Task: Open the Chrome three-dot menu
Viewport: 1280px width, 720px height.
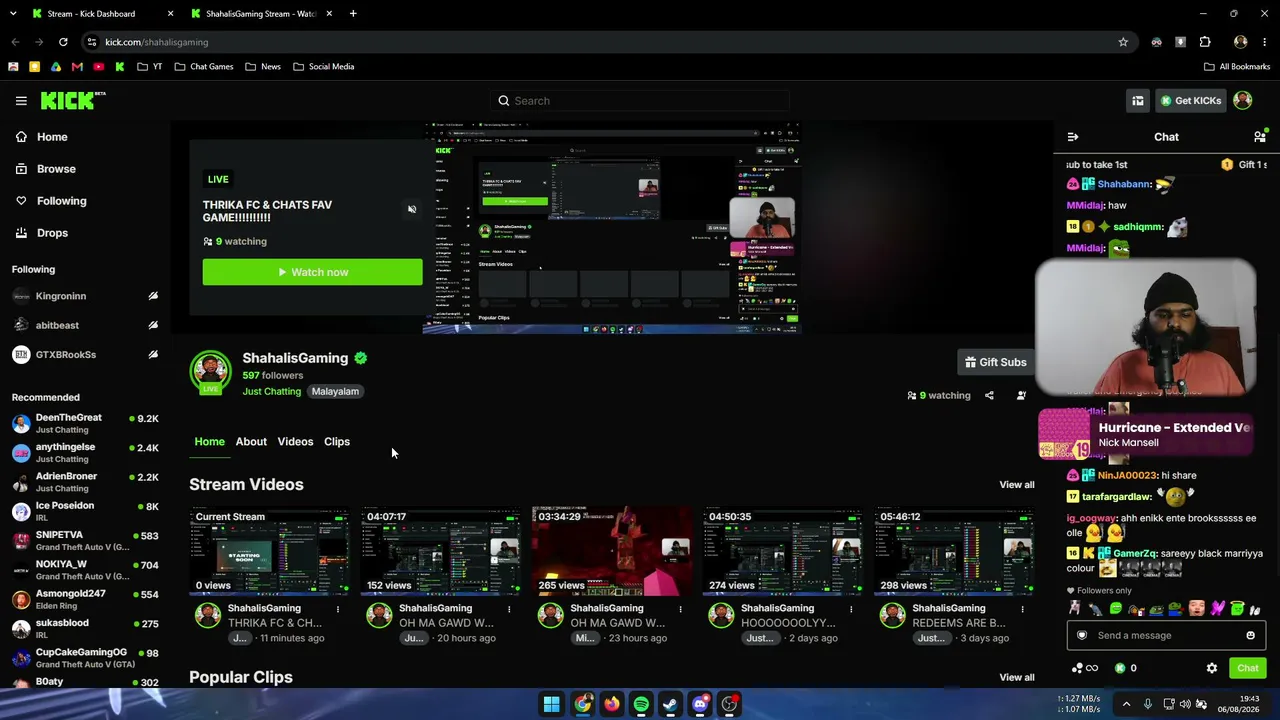Action: coord(1265,42)
